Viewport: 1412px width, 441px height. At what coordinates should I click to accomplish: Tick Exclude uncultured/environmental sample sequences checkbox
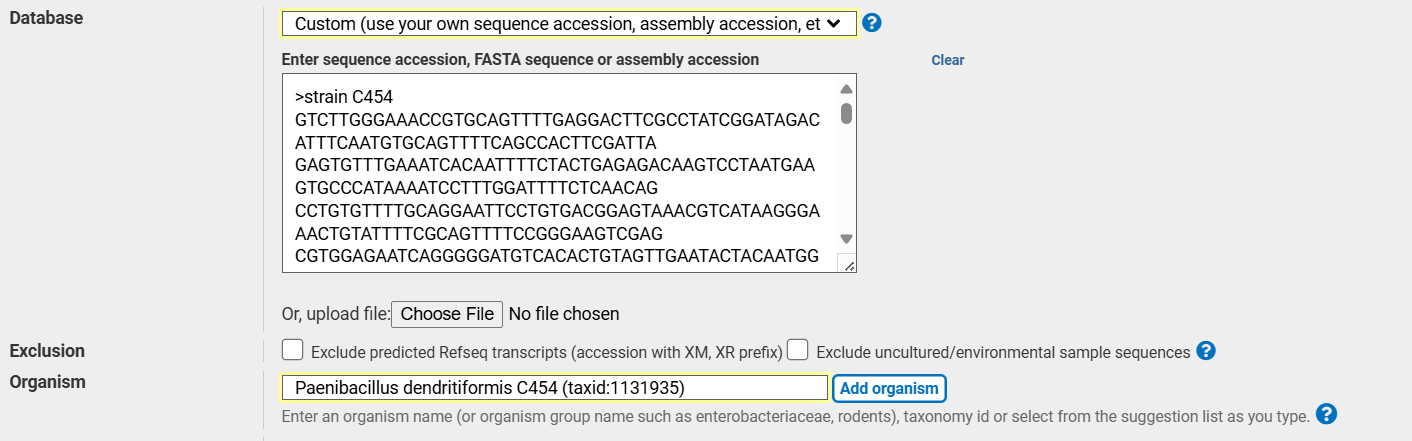pos(798,350)
